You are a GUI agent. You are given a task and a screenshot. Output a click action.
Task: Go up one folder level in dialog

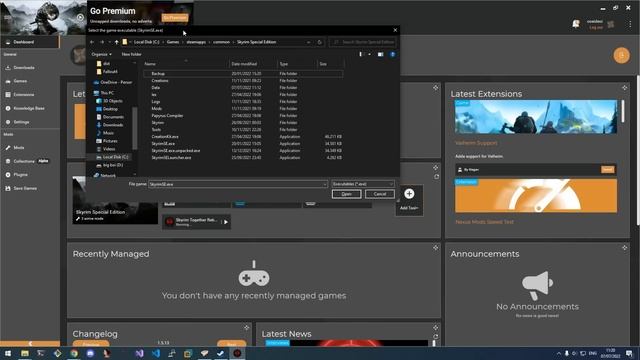coord(116,42)
